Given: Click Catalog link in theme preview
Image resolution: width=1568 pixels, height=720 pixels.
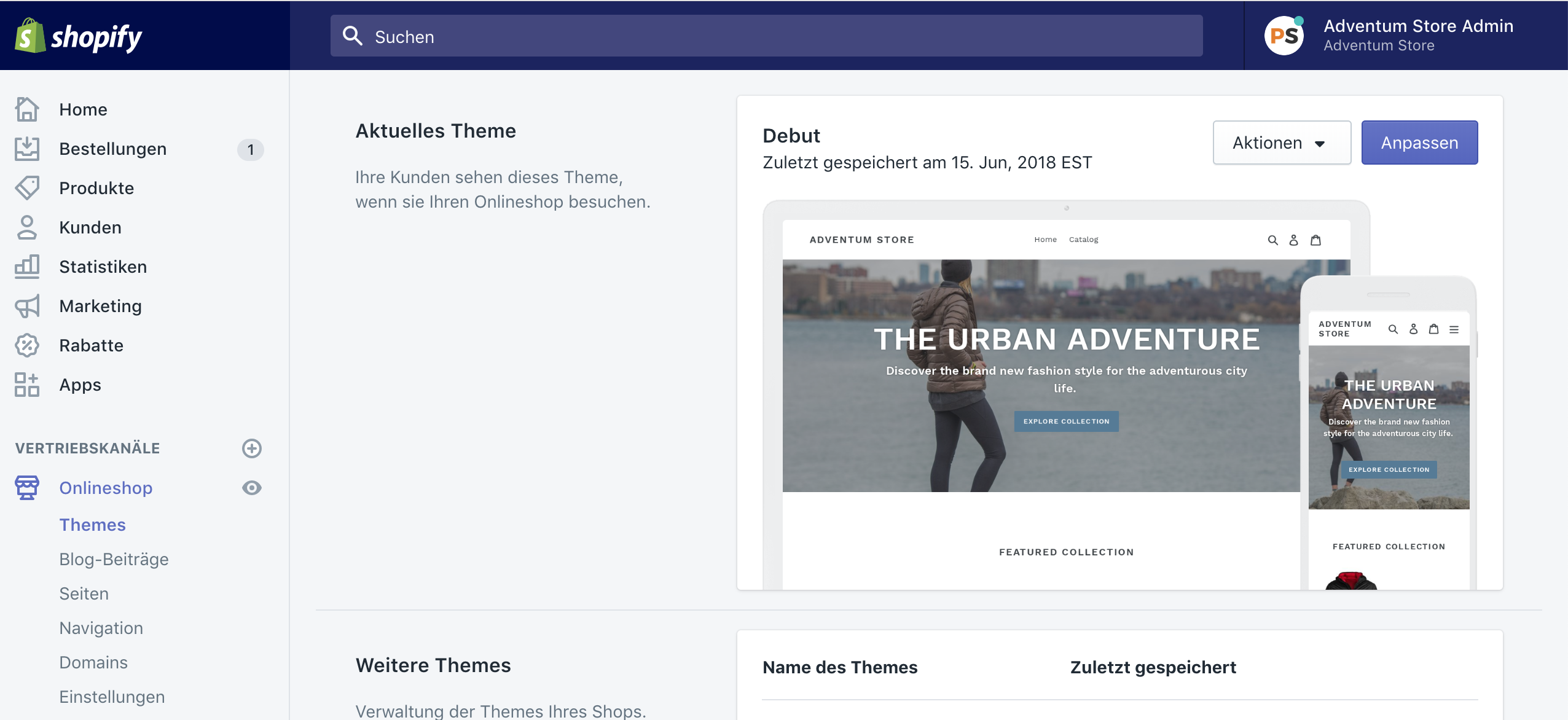Looking at the screenshot, I should pos(1083,240).
